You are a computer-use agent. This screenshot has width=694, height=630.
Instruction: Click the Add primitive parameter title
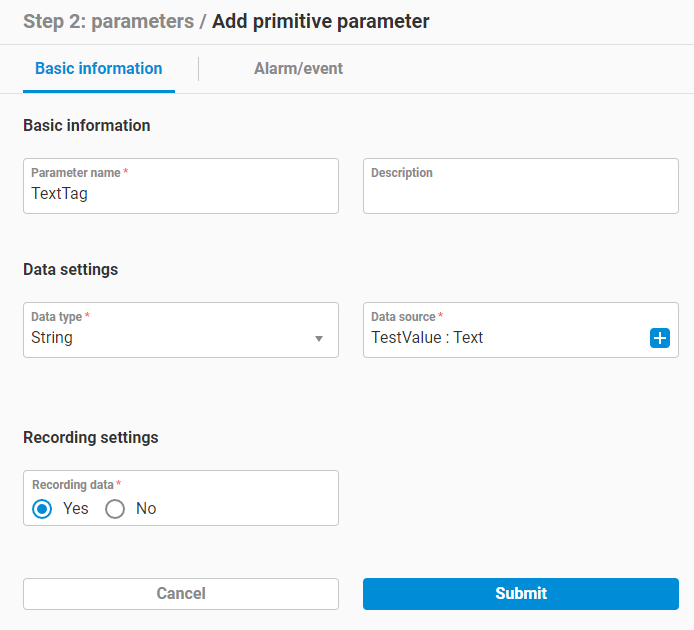[x=320, y=21]
